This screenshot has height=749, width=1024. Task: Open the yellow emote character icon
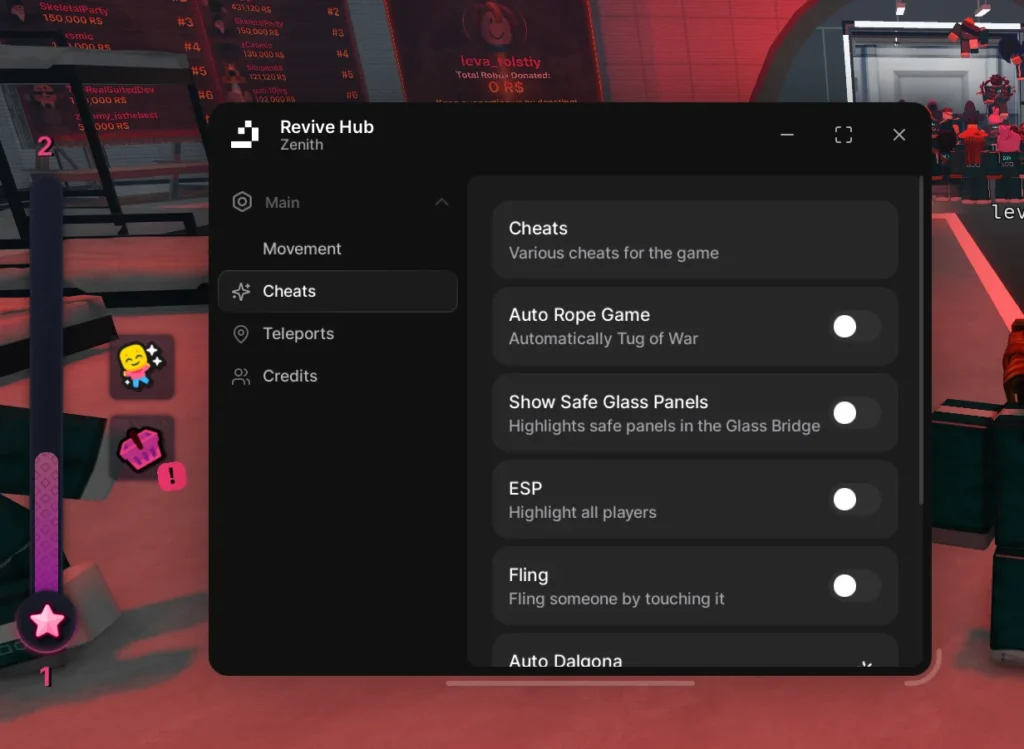coord(141,366)
